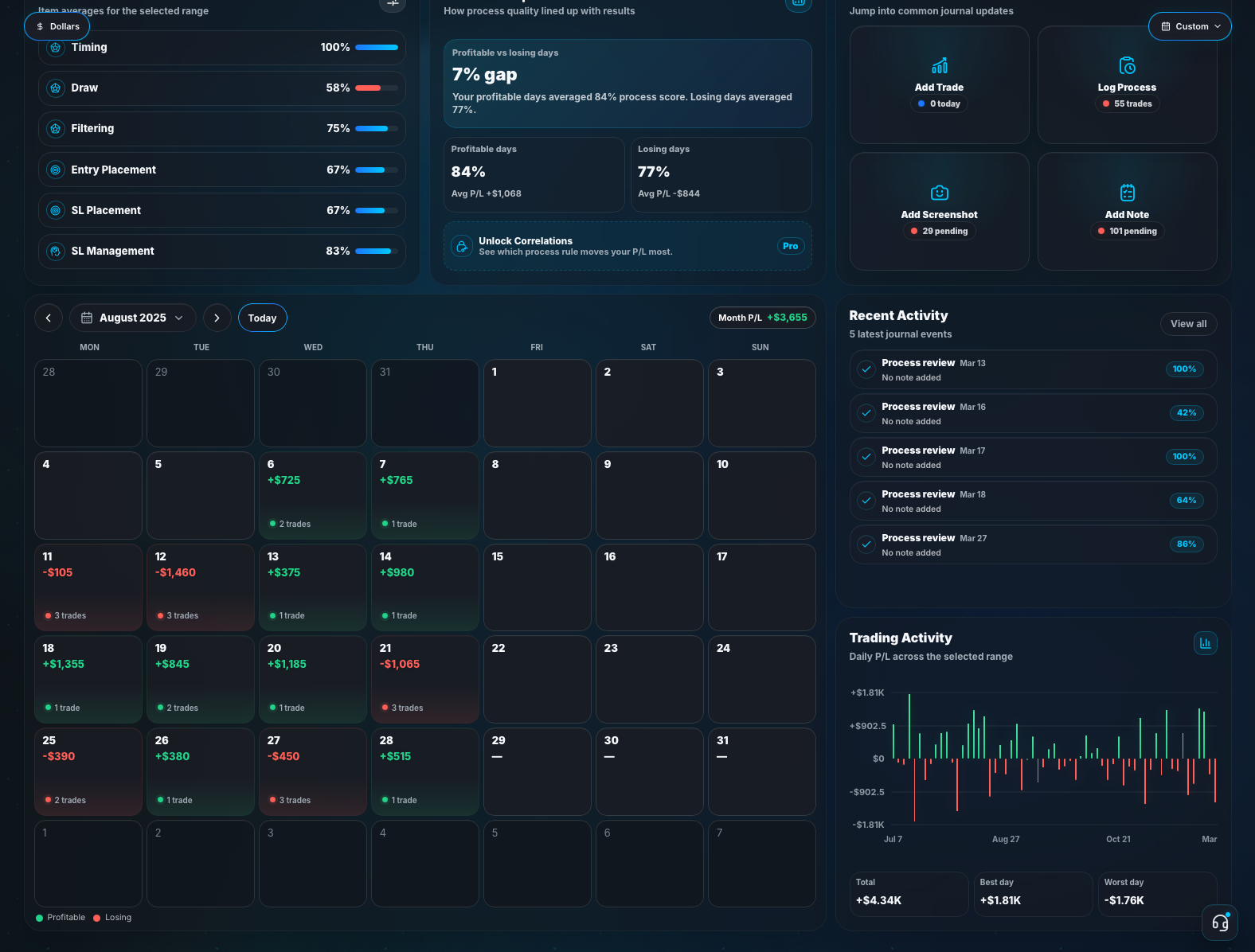Viewport: 1255px width, 952px height.
Task: Open View all recent activity
Action: (1188, 324)
